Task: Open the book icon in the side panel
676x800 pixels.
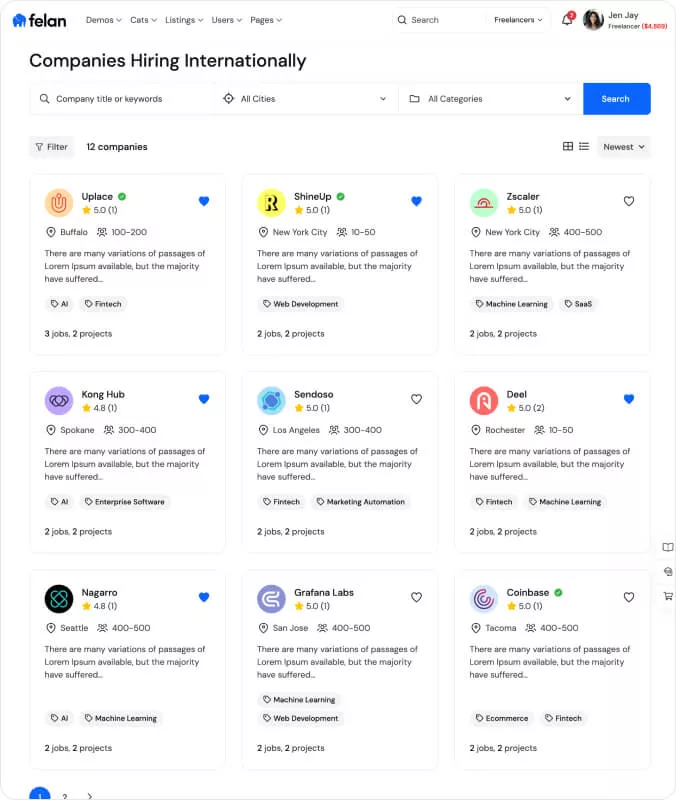Action: coord(668,547)
